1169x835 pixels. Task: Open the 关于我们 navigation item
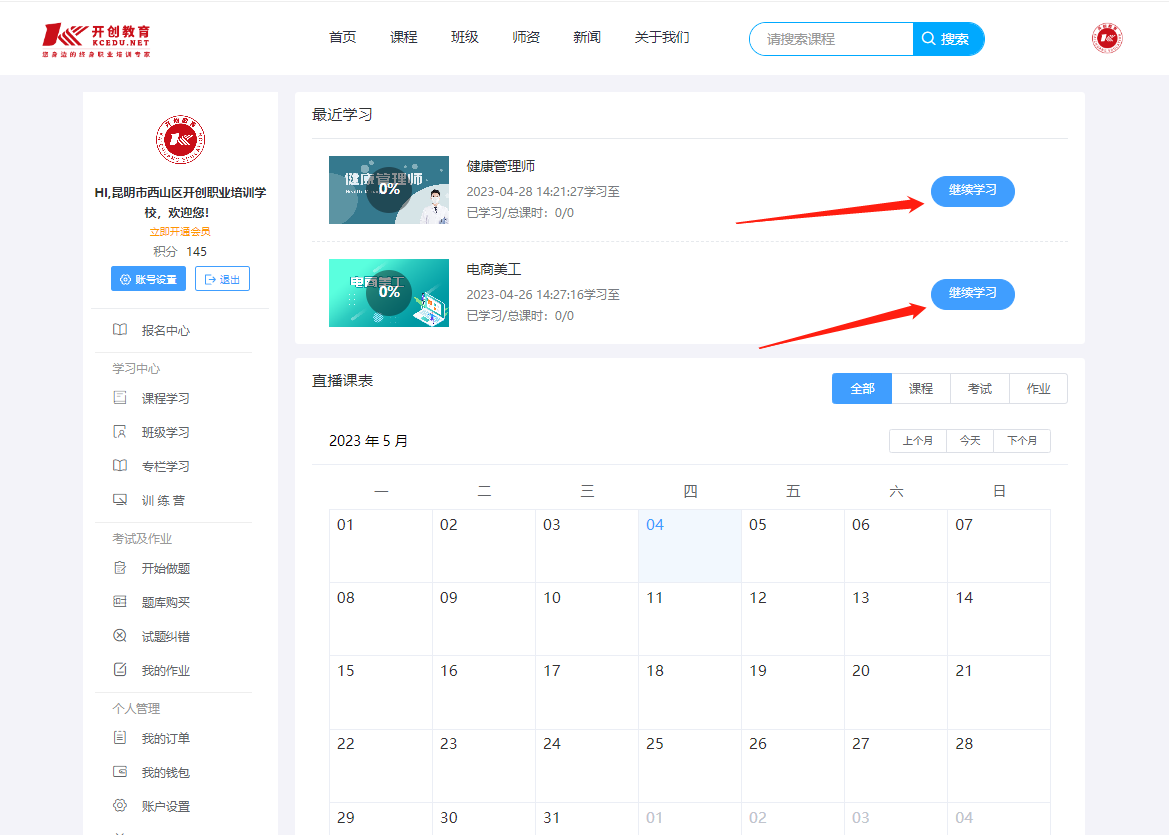pyautogui.click(x=662, y=37)
